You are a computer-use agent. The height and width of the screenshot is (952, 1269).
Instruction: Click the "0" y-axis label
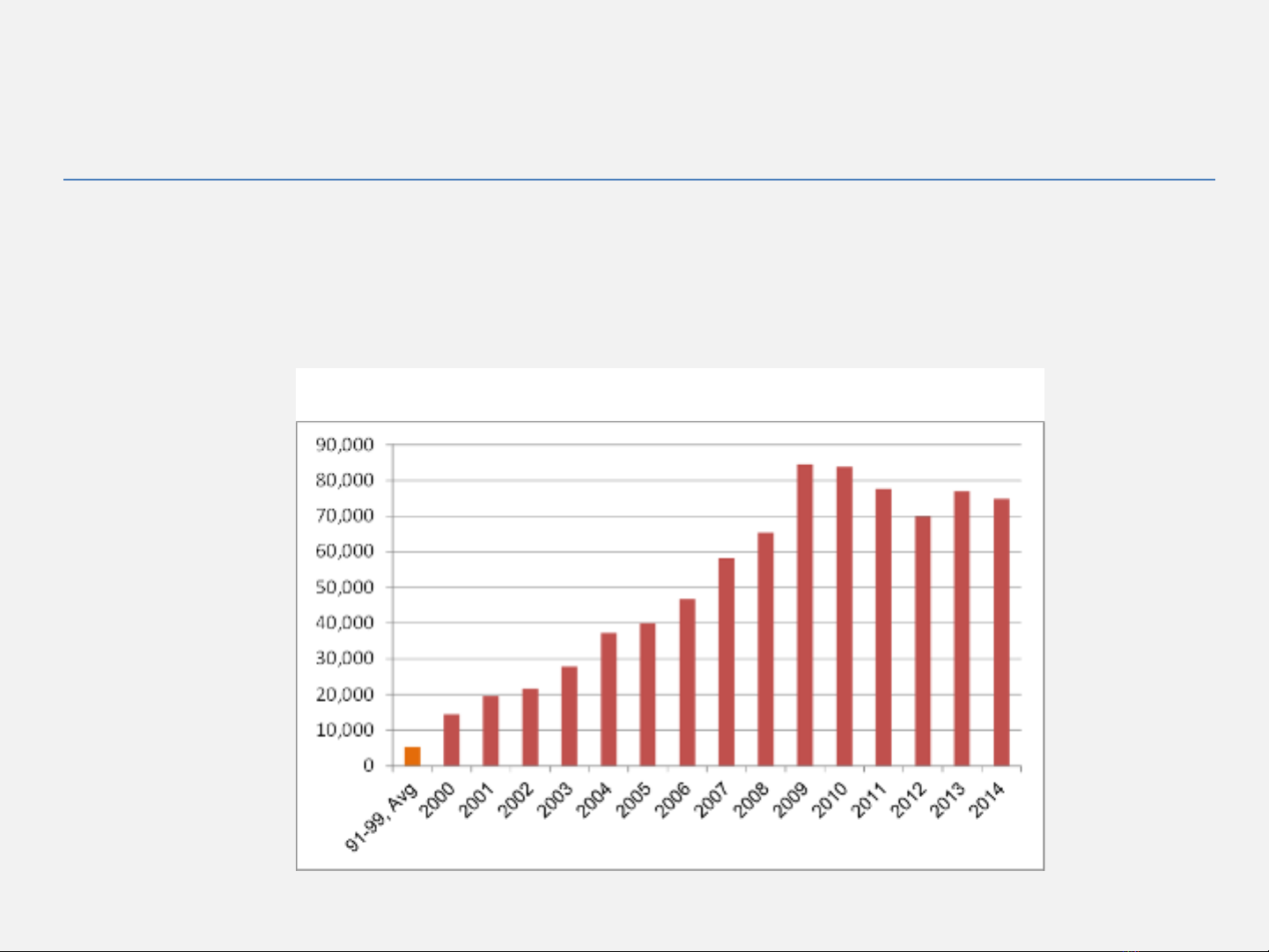[x=369, y=766]
